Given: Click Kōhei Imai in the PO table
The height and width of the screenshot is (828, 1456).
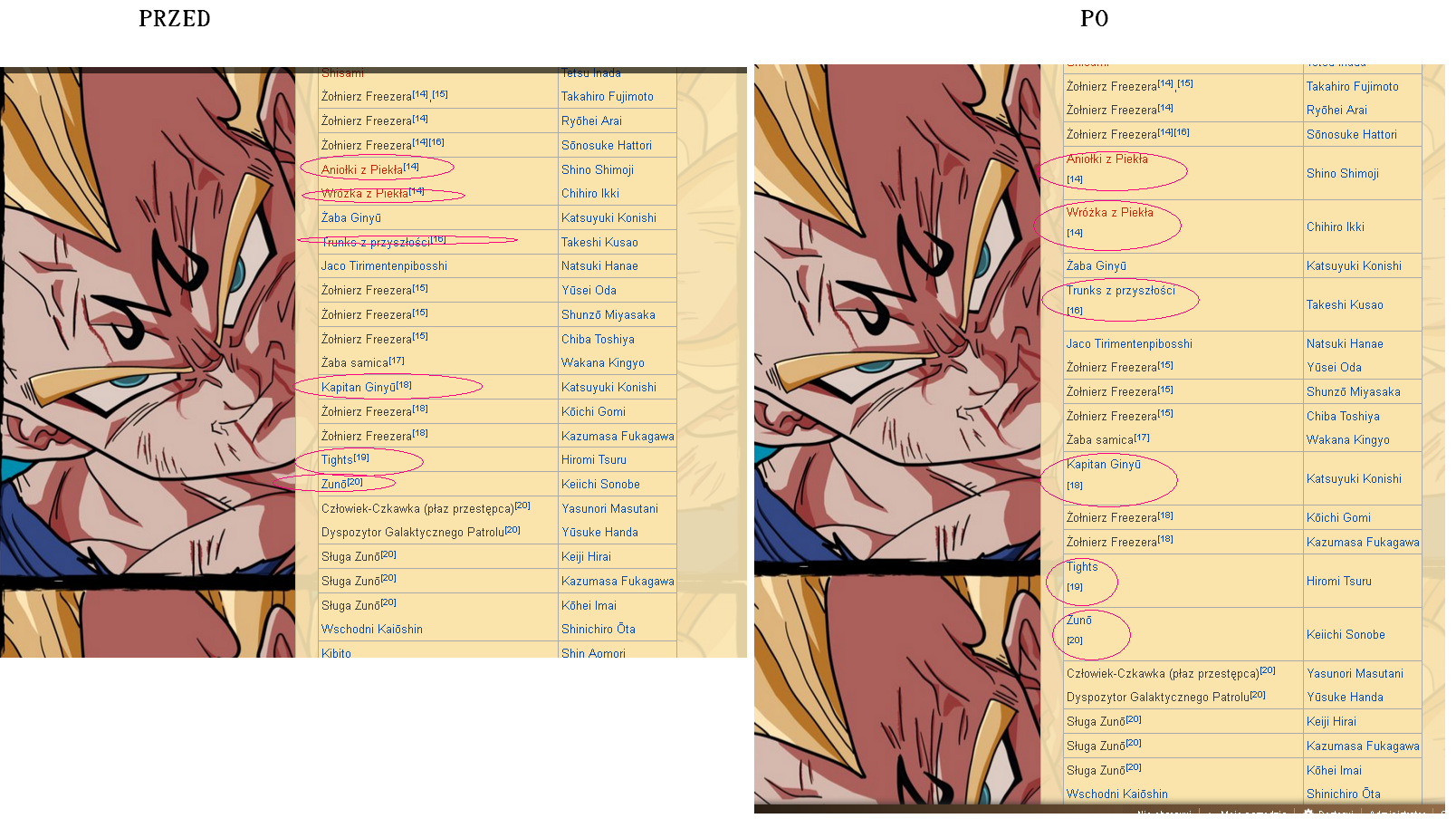Looking at the screenshot, I should click(1334, 771).
